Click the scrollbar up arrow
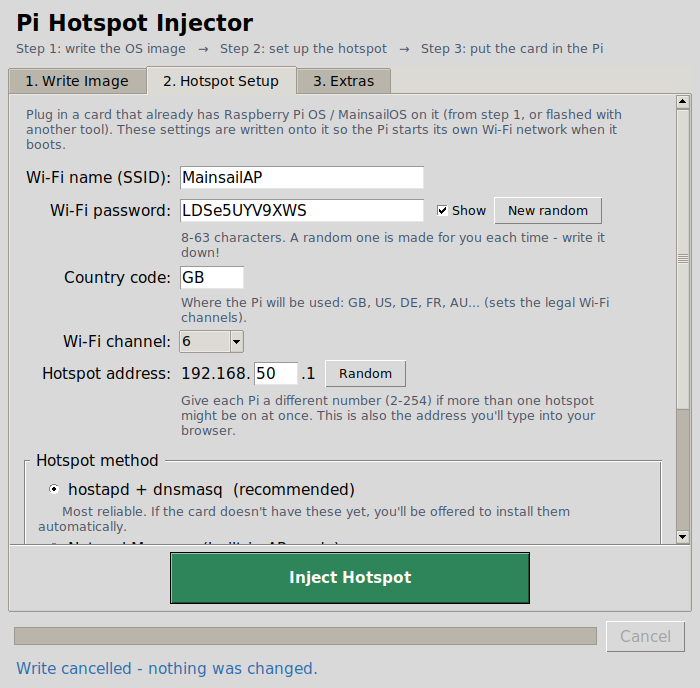The width and height of the screenshot is (700, 688). coord(683,102)
